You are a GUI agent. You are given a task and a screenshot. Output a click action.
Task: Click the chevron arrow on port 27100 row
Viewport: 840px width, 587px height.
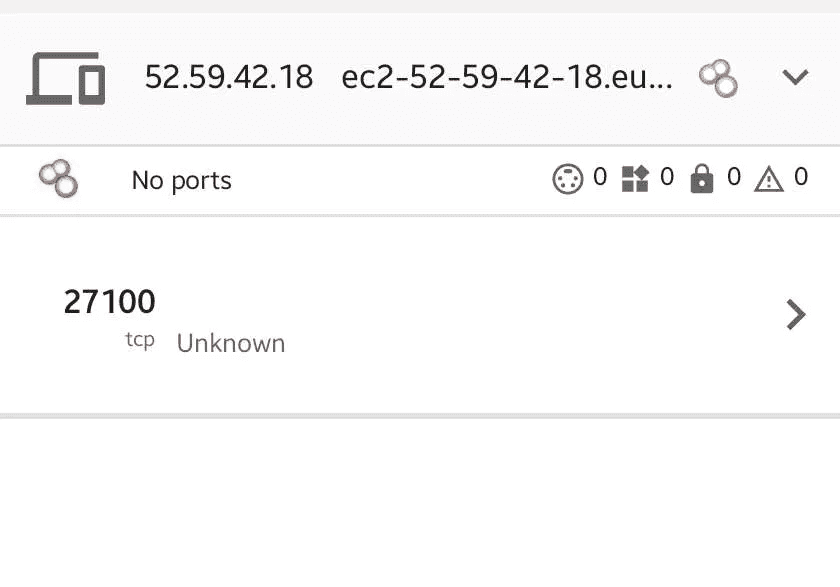point(796,314)
